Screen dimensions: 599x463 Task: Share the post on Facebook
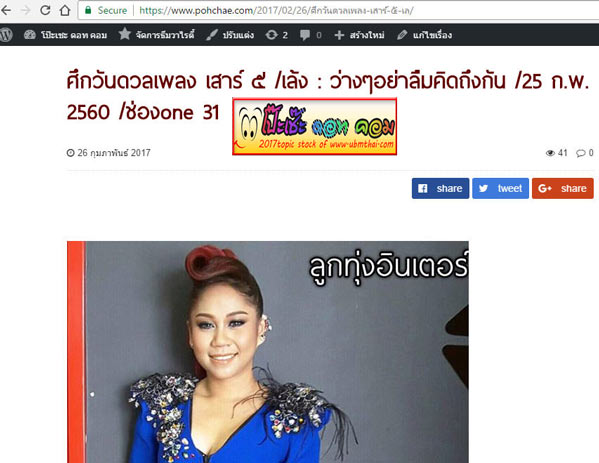[x=440, y=188]
